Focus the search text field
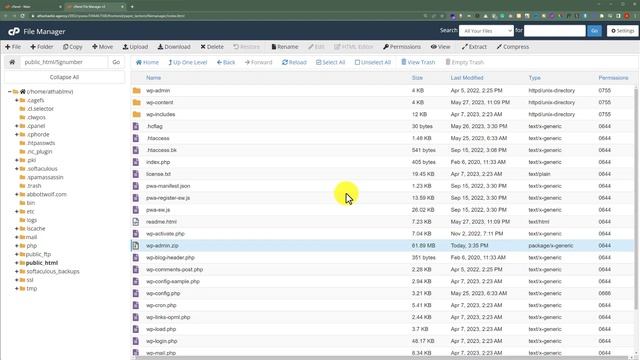 click(x=555, y=31)
